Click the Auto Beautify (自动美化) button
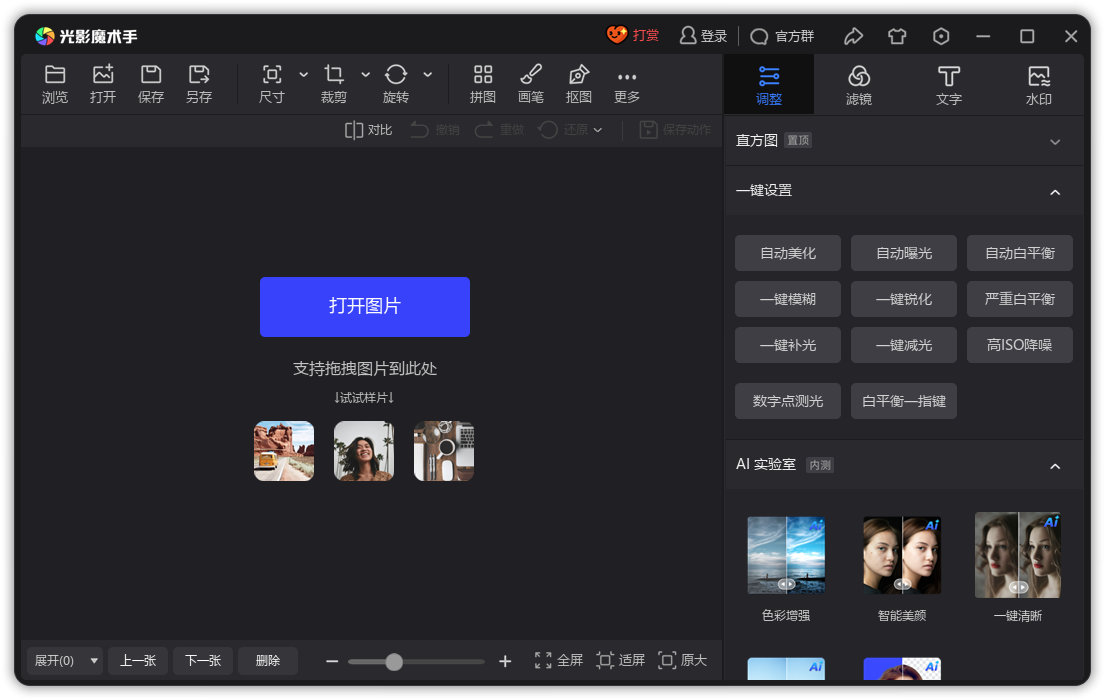The height and width of the screenshot is (700, 1105). (788, 253)
